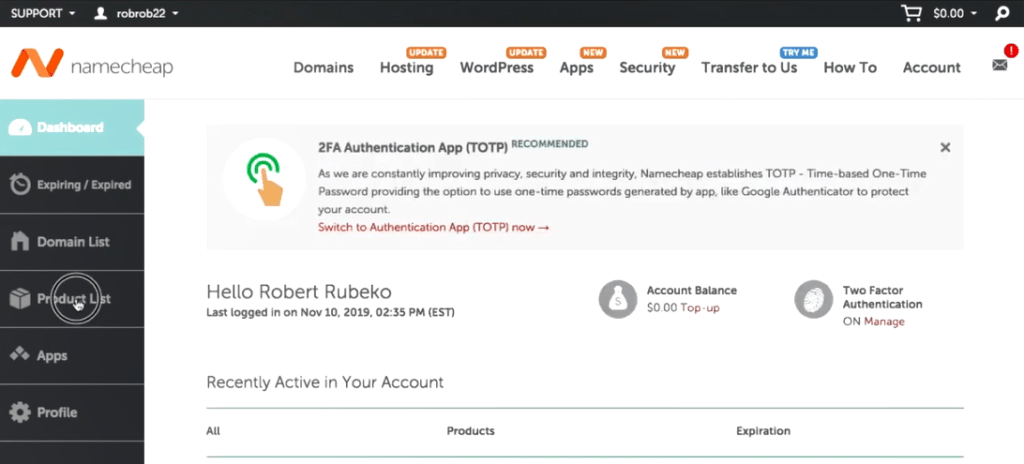
Task: Open the shopping cart icon
Action: click(x=913, y=13)
